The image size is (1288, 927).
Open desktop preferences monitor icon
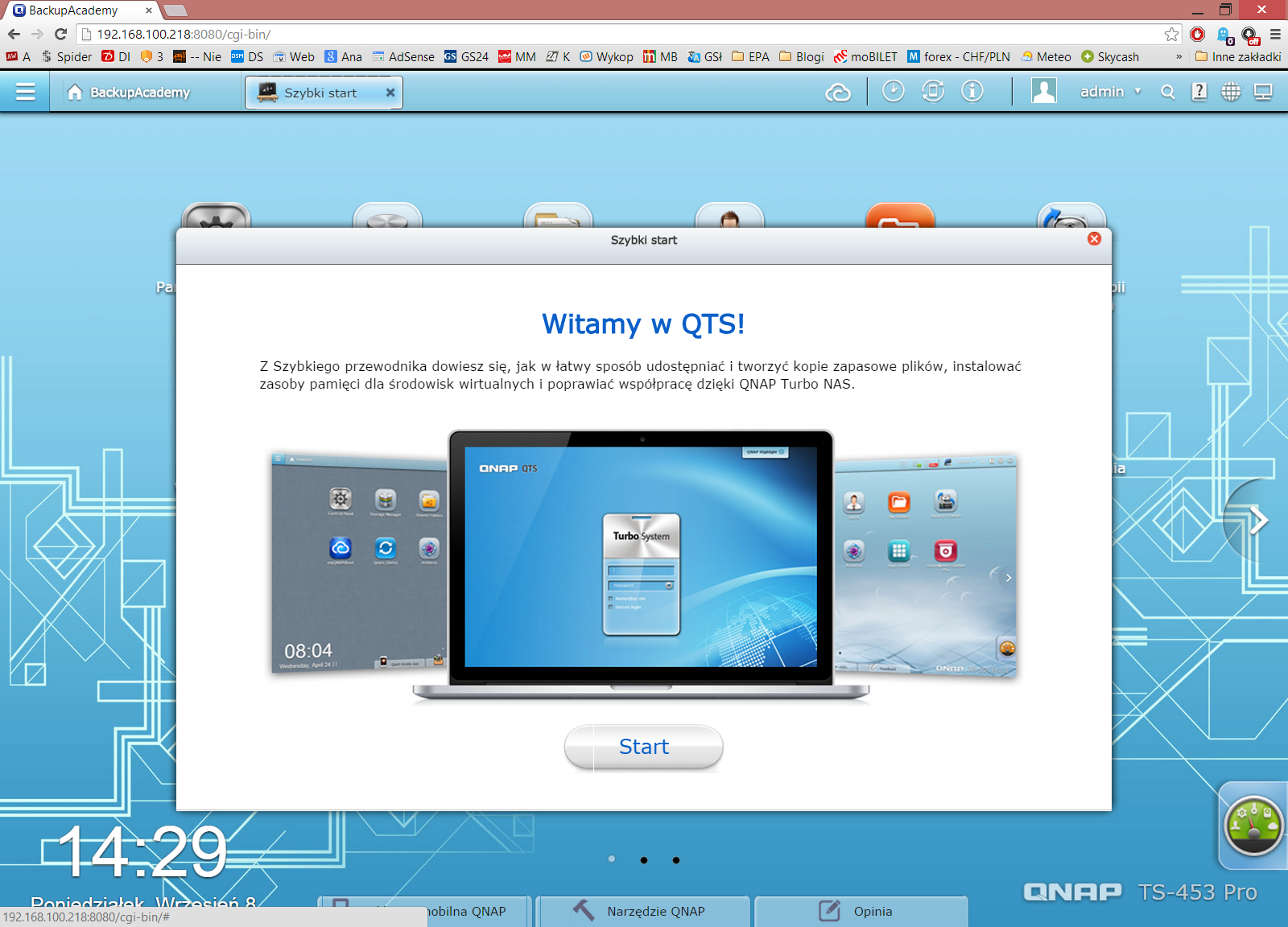(x=1263, y=92)
